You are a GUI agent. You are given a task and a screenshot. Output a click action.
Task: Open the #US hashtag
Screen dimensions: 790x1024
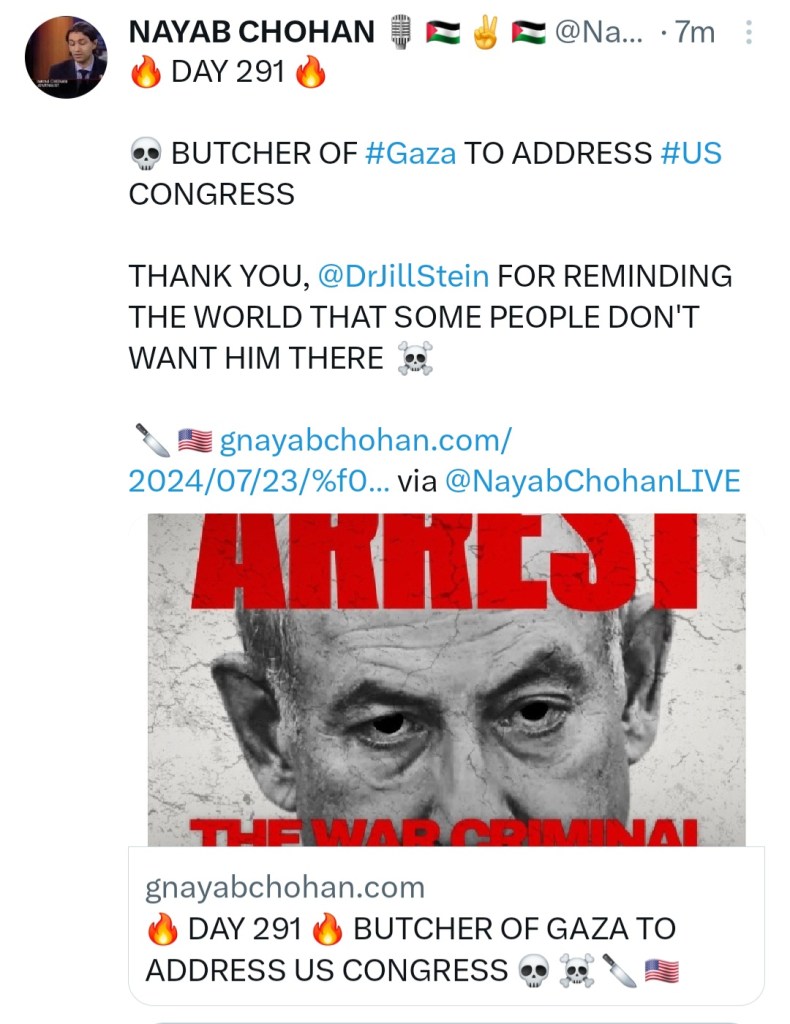[x=691, y=153]
